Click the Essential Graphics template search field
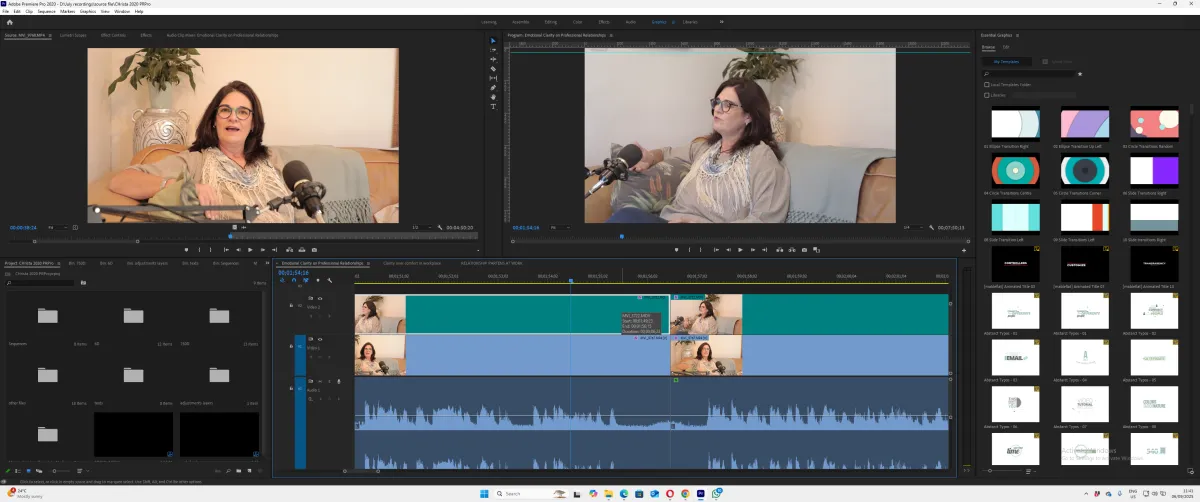 [x=1027, y=73]
